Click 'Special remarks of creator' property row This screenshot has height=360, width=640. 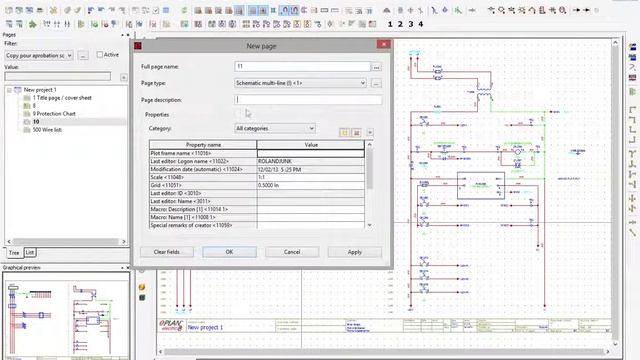[x=256, y=225]
